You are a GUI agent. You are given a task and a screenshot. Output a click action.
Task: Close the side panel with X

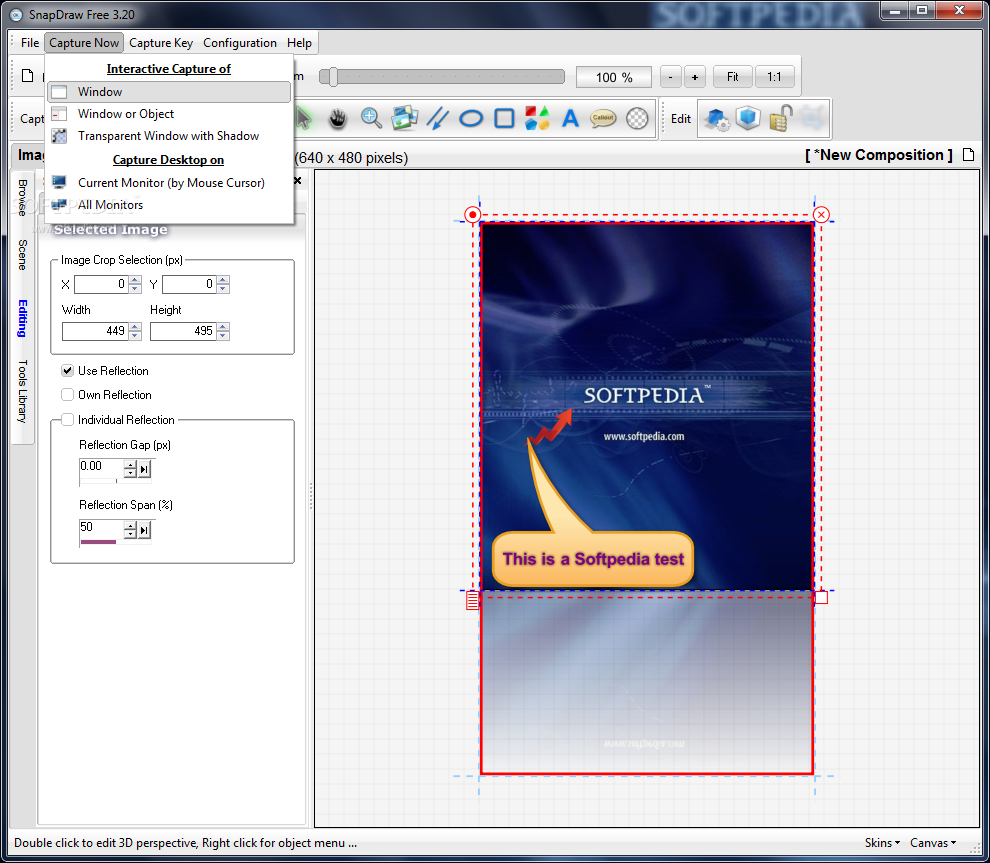[x=297, y=181]
